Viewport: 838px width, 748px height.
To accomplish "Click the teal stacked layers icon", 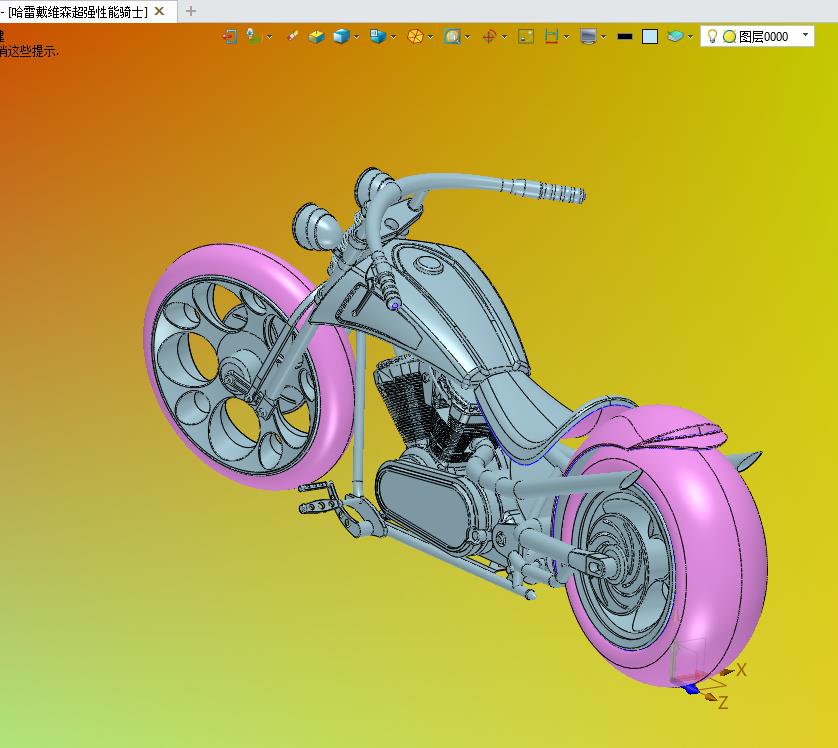I will point(675,36).
